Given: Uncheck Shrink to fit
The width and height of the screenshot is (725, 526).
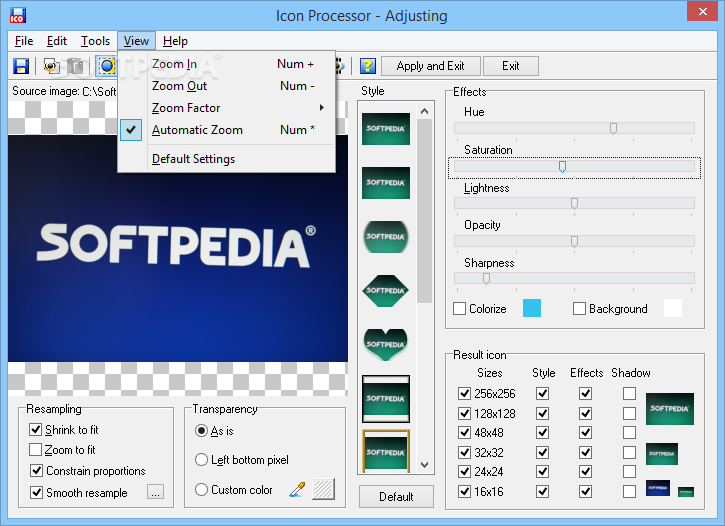Looking at the screenshot, I should [36, 429].
